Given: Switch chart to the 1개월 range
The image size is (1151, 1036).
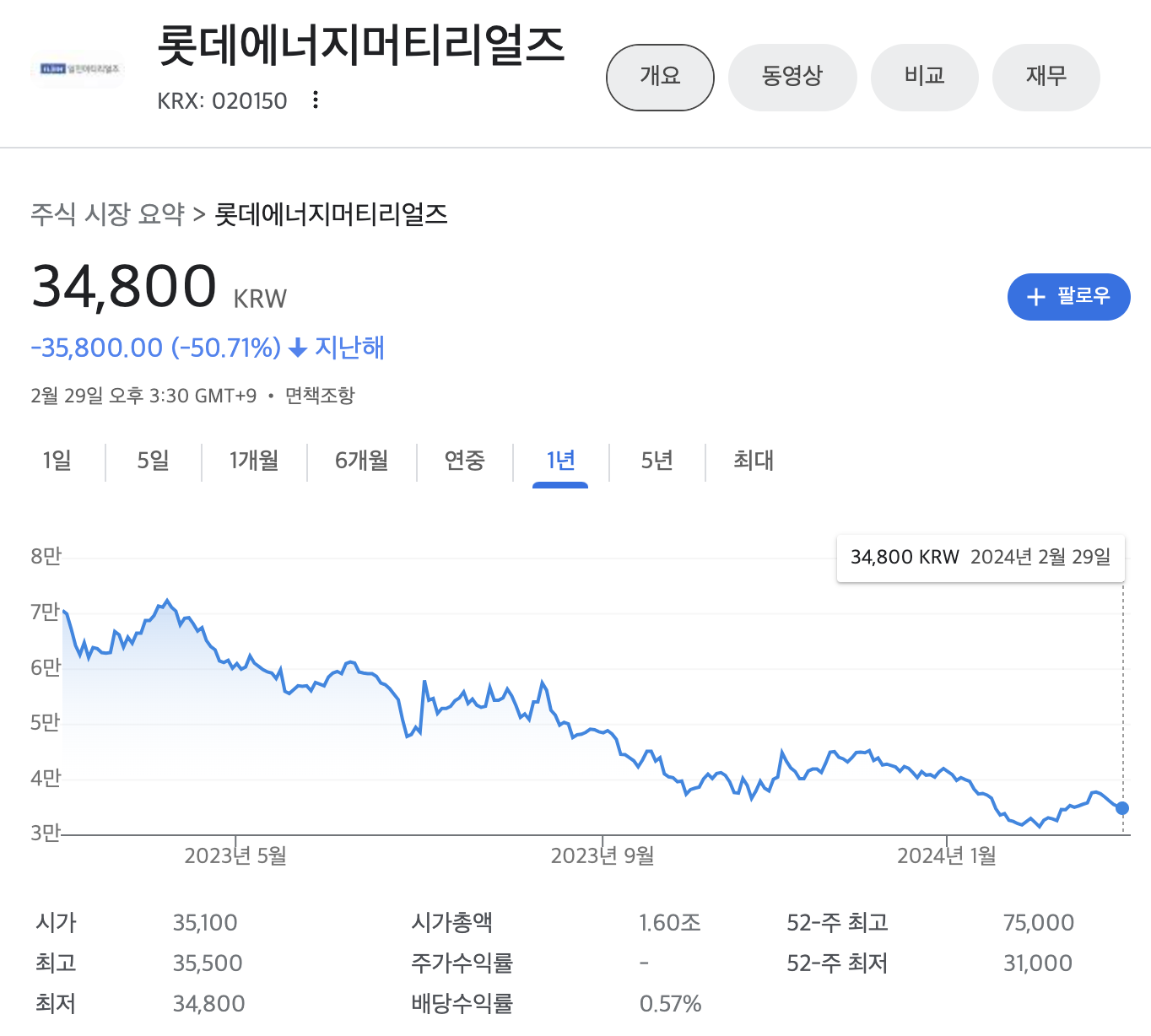Looking at the screenshot, I should click(x=254, y=461).
